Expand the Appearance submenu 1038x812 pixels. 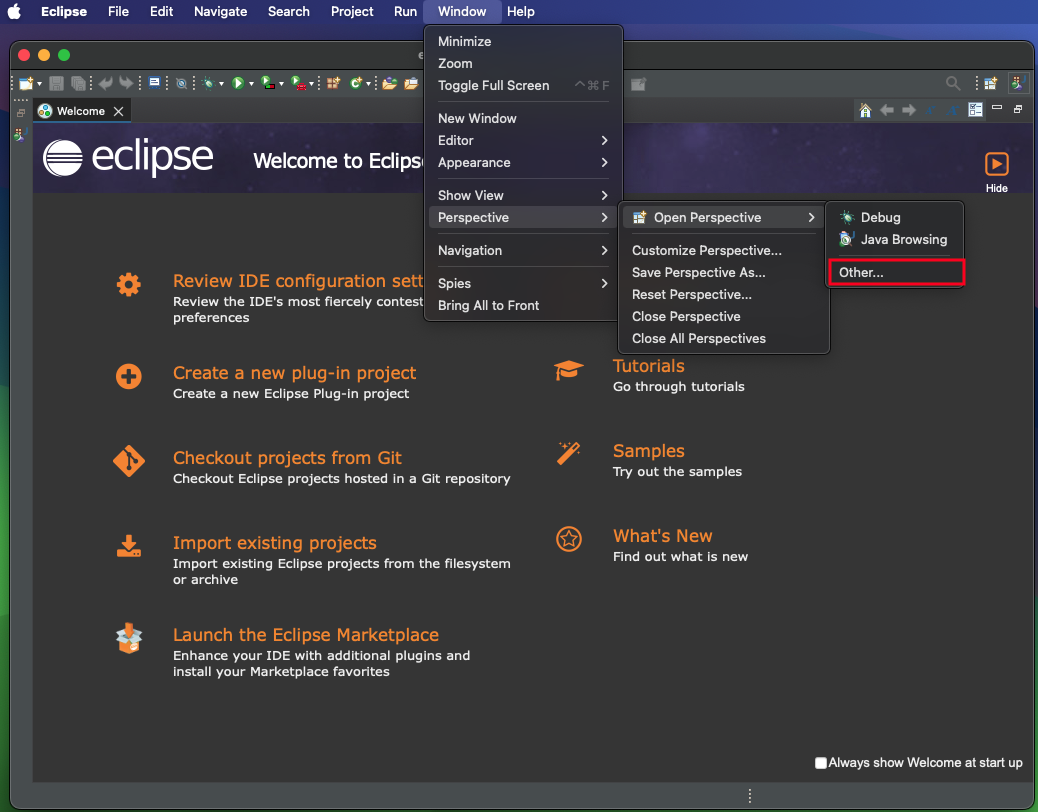pyautogui.click(x=523, y=162)
